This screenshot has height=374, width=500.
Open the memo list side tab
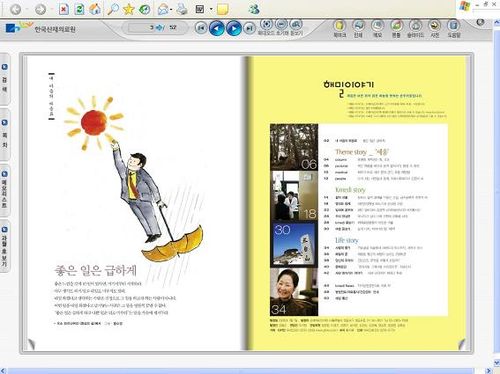[x=4, y=190]
